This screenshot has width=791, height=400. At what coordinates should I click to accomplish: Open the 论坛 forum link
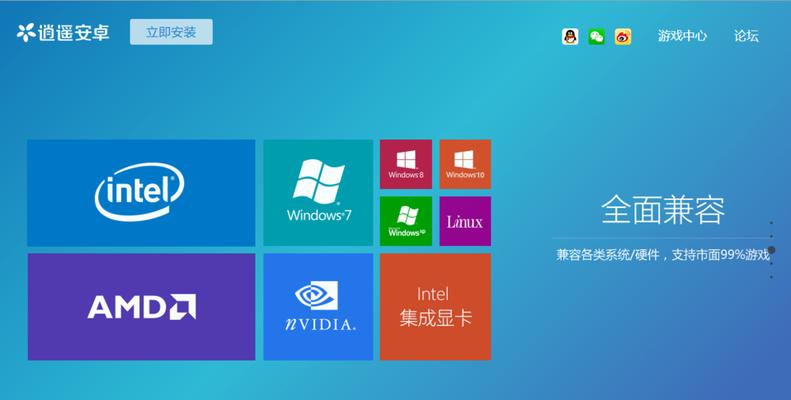(x=746, y=36)
